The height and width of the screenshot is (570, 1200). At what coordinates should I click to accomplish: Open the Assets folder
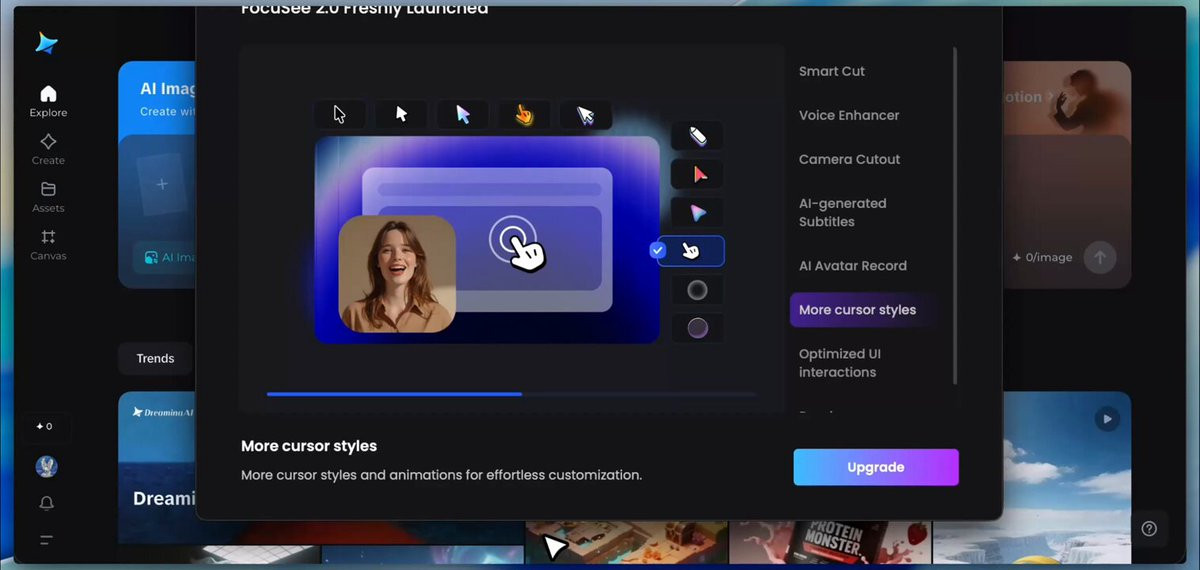(x=48, y=197)
